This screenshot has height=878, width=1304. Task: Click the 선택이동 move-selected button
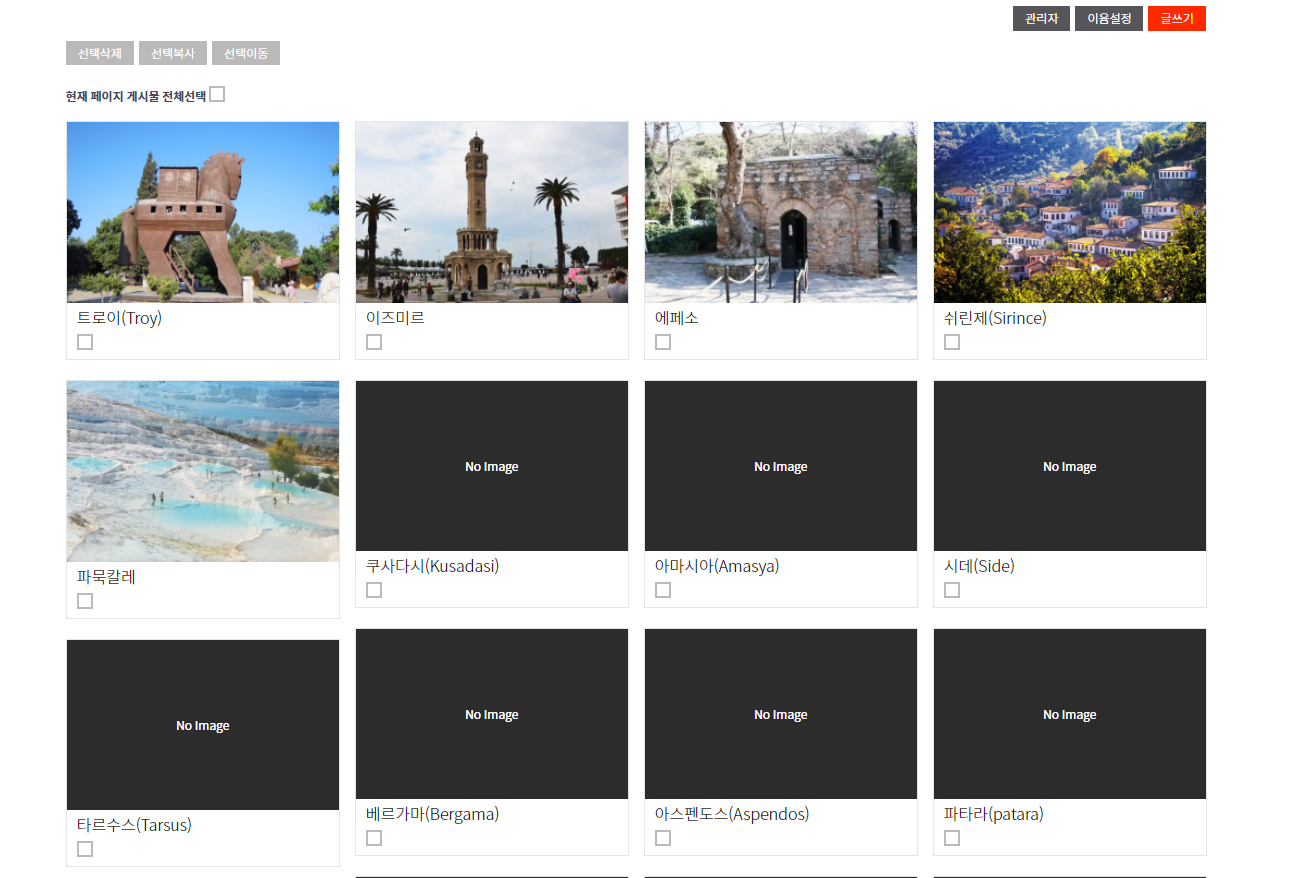pyautogui.click(x=246, y=53)
